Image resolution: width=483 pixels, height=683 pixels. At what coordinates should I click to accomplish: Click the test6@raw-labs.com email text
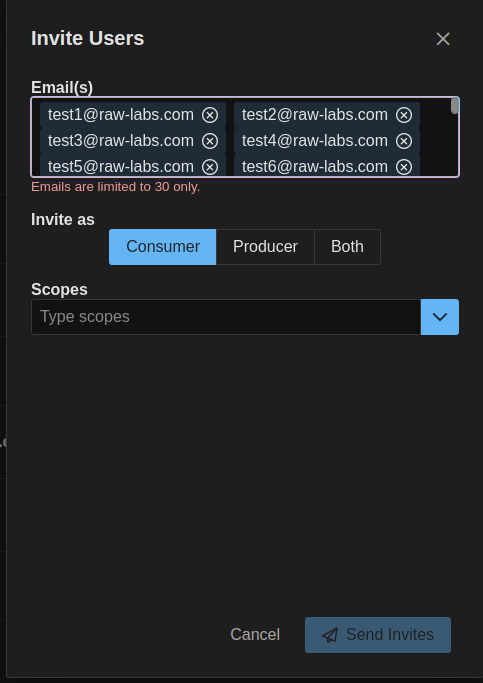pyautogui.click(x=314, y=167)
